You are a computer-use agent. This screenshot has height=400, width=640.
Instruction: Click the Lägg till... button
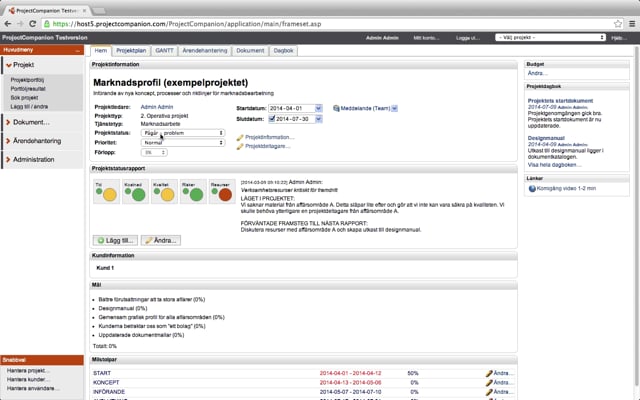tap(116, 240)
